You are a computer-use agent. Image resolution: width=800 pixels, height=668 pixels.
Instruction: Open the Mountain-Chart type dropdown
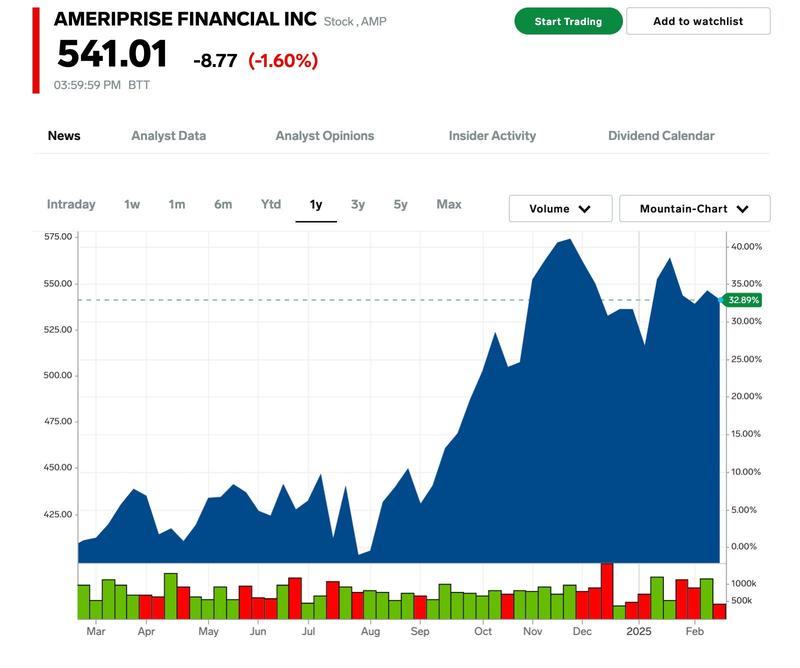(694, 209)
